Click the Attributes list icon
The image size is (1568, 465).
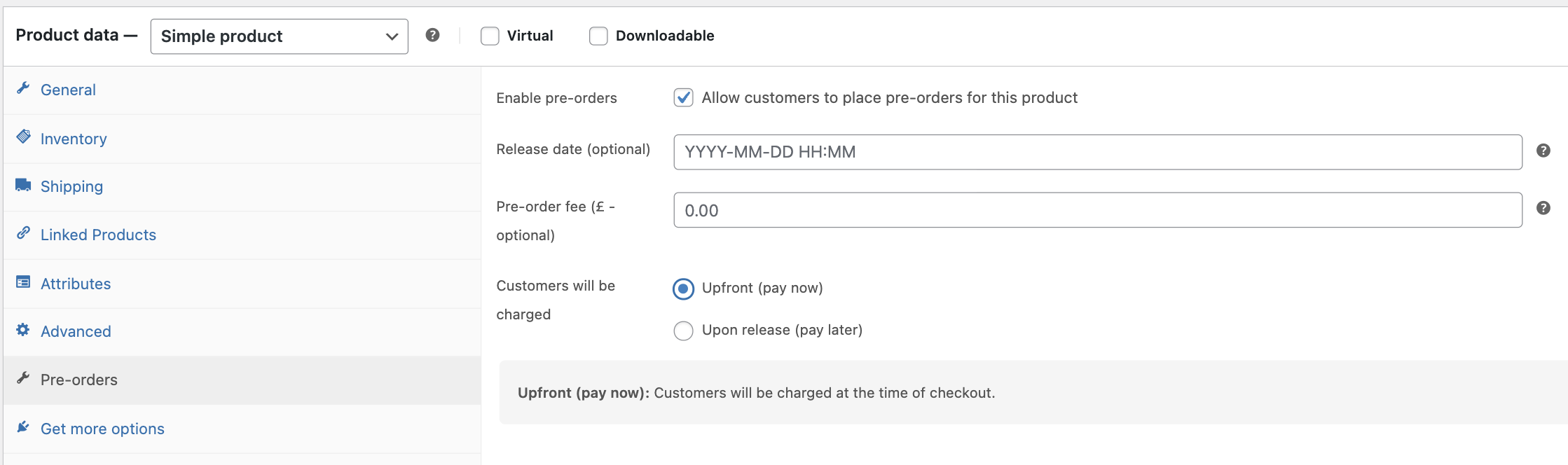[23, 282]
